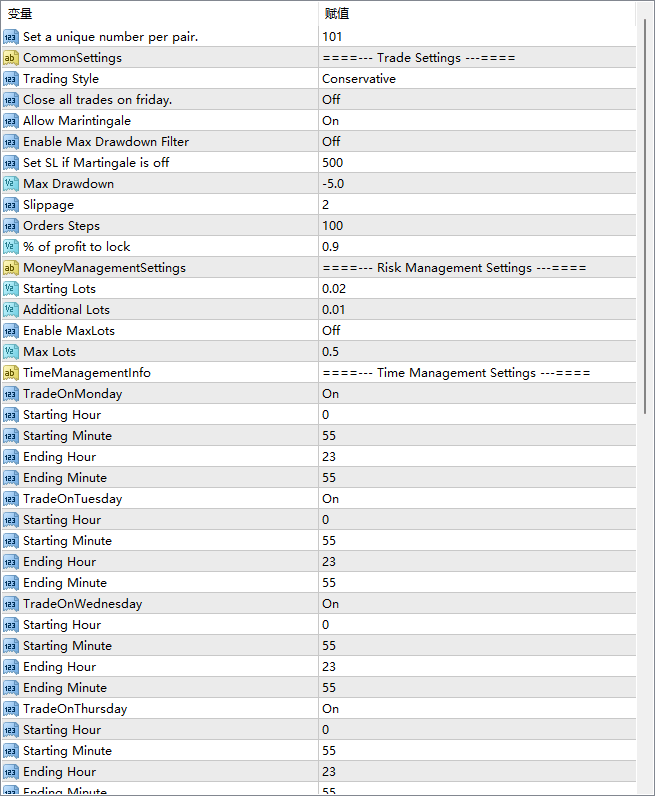This screenshot has height=796, width=655.
Task: Select the MoneyManagementSettings row label
Action: [105, 268]
